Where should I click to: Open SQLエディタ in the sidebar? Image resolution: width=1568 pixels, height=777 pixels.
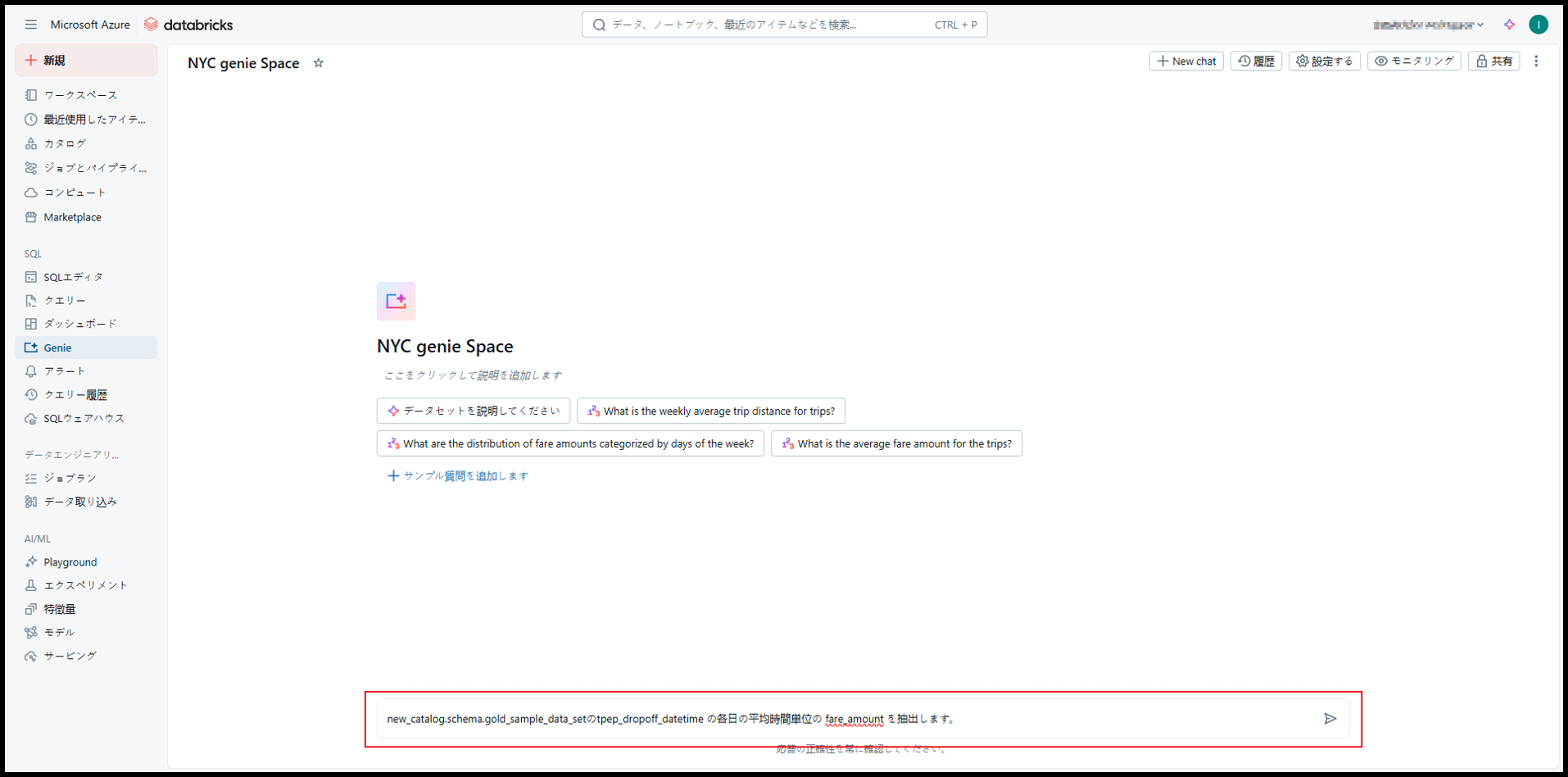point(86,277)
